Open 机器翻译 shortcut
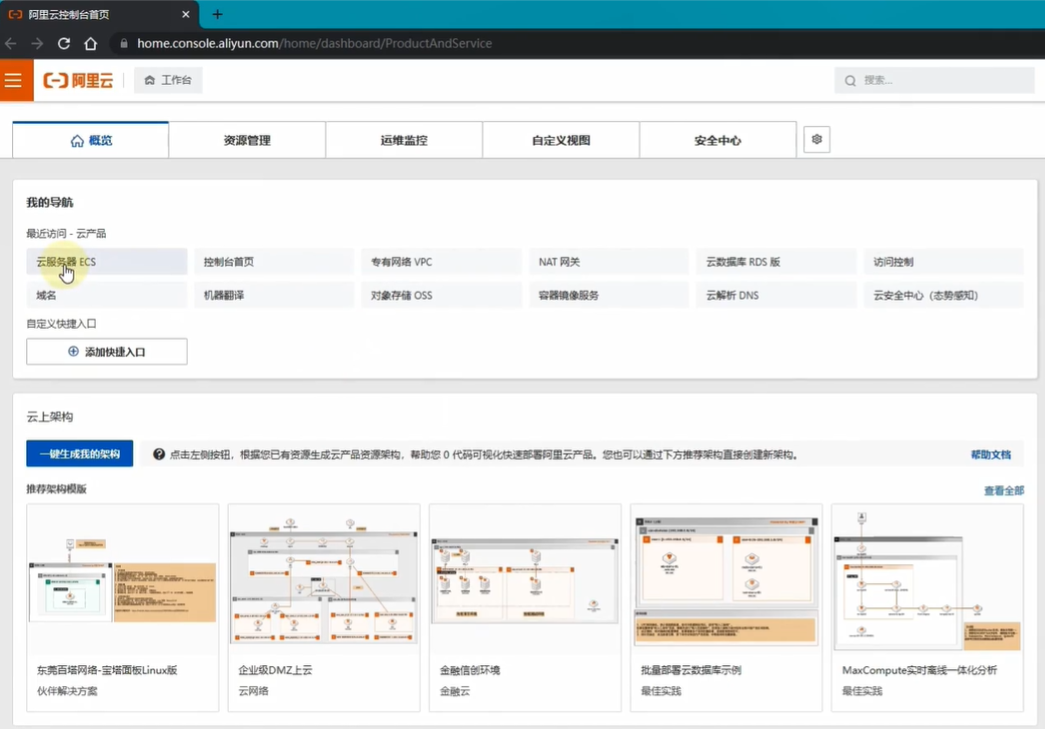Viewport: 1045px width, 729px height. 274,295
